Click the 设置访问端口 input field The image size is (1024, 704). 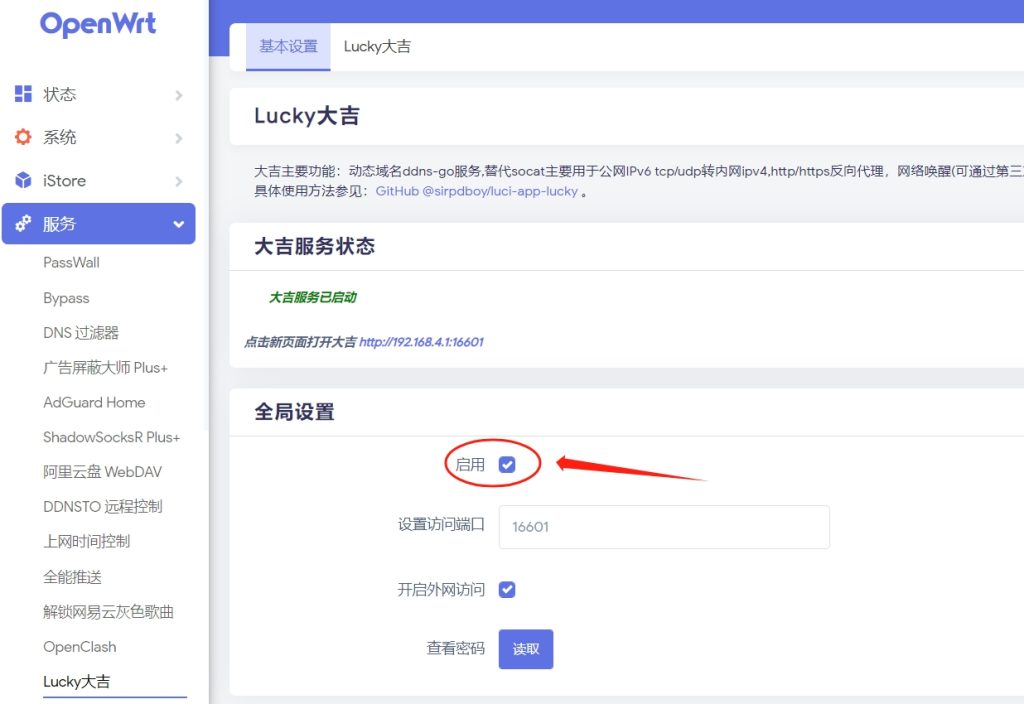[x=664, y=526]
